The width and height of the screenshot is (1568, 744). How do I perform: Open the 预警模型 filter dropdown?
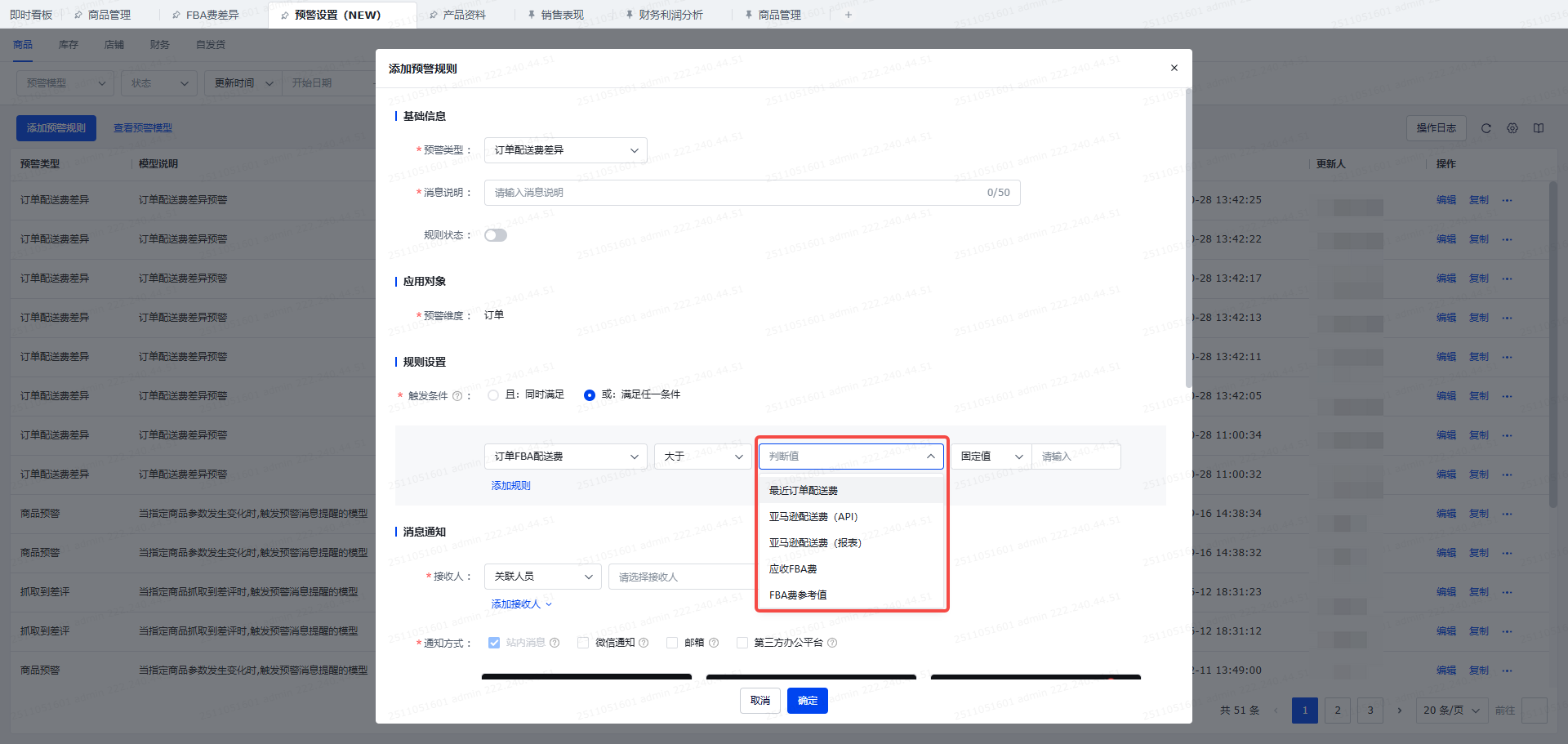pyautogui.click(x=65, y=83)
